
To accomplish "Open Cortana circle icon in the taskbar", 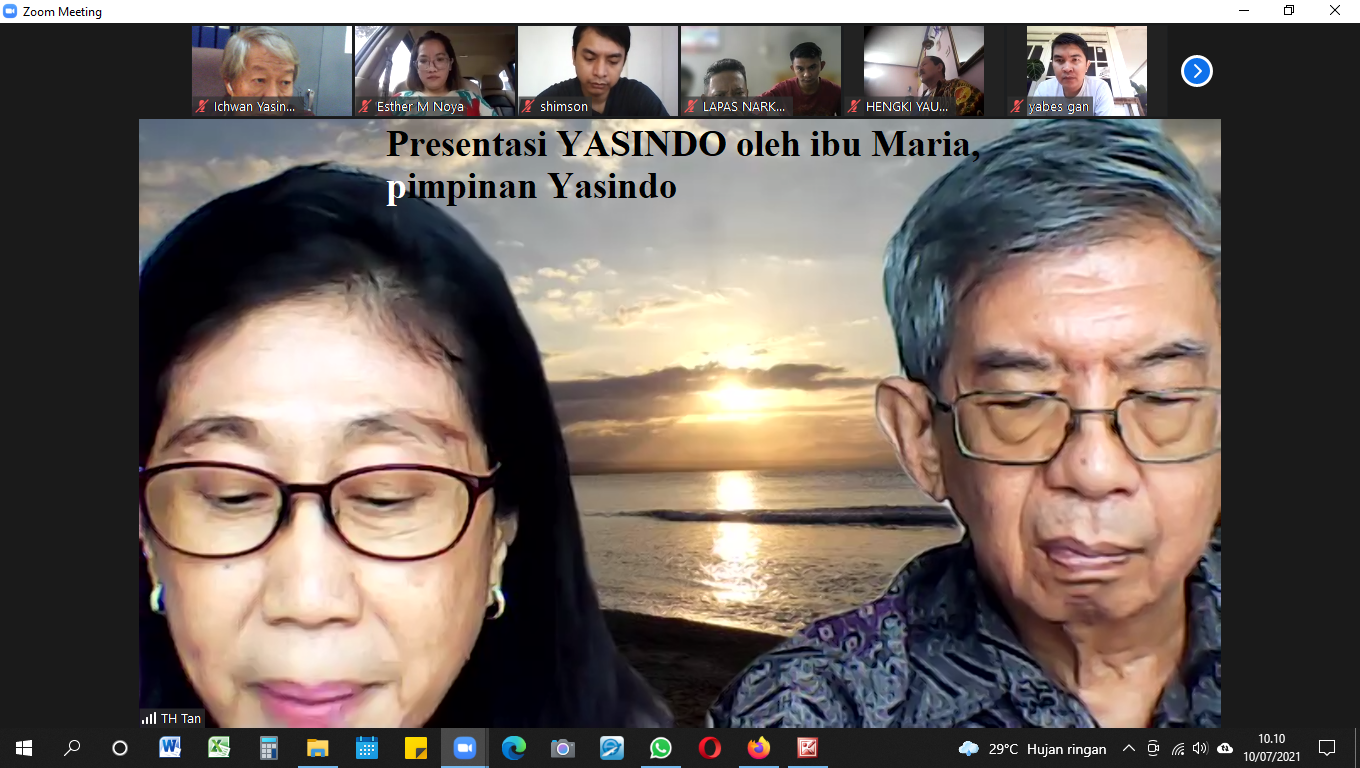I will [x=120, y=748].
